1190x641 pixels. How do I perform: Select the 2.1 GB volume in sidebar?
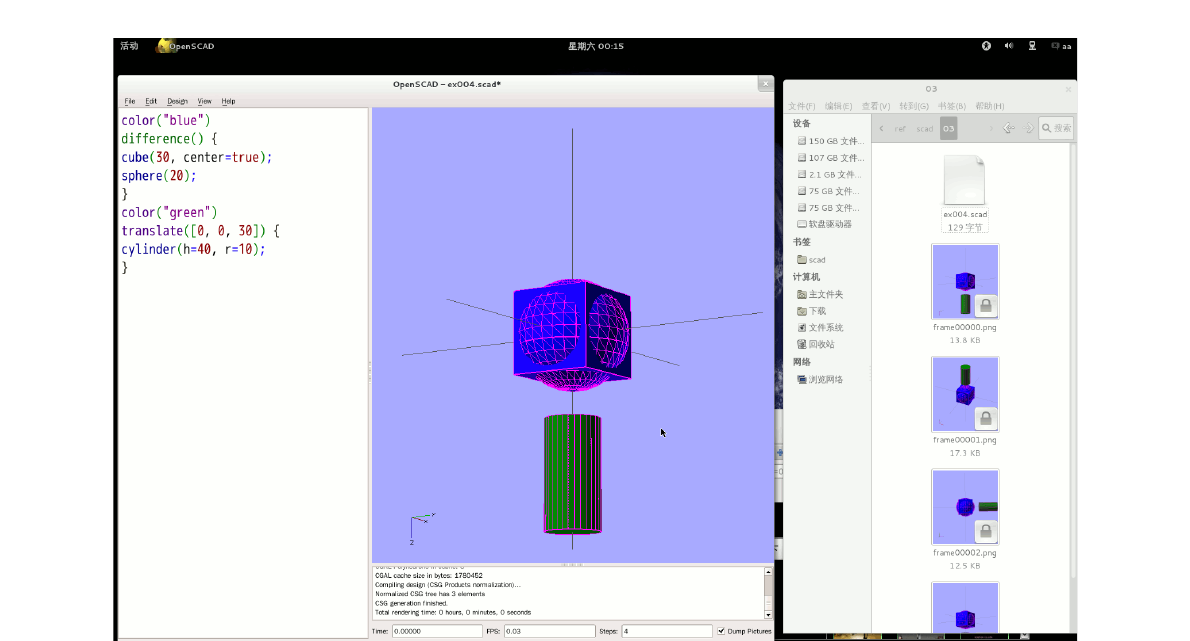point(830,174)
